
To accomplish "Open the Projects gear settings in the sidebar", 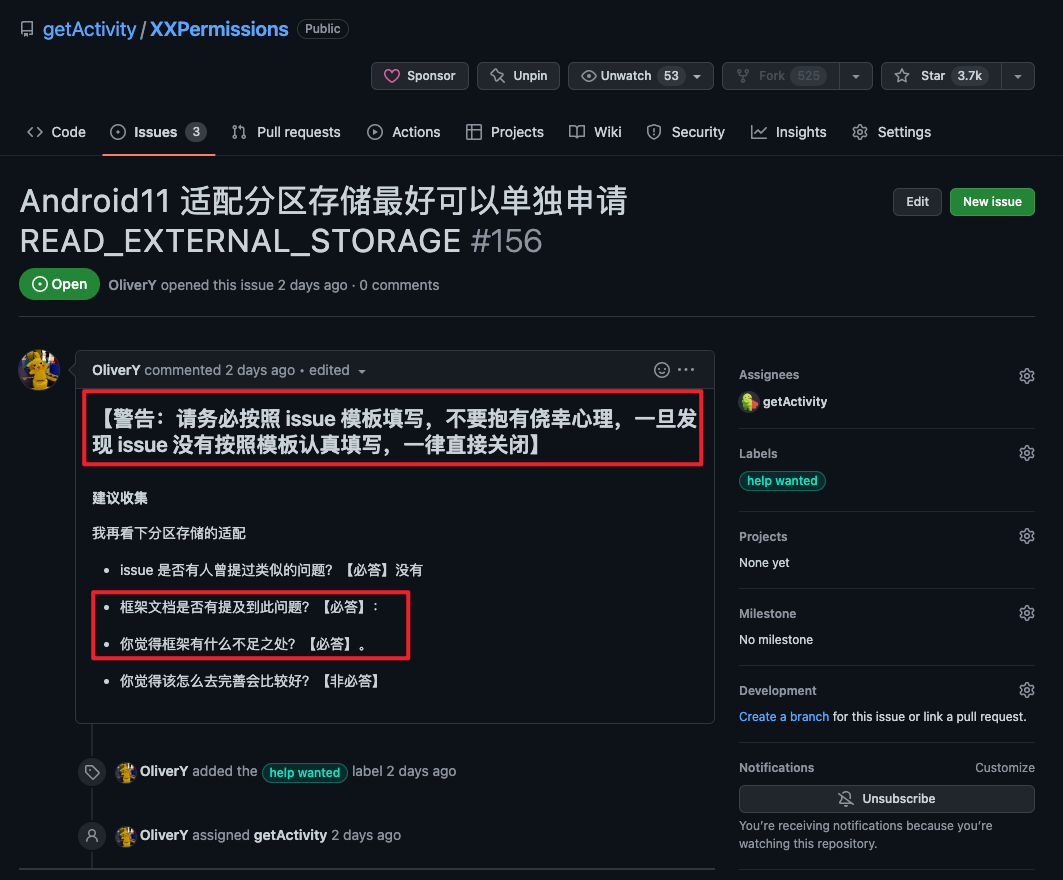I will point(1026,536).
